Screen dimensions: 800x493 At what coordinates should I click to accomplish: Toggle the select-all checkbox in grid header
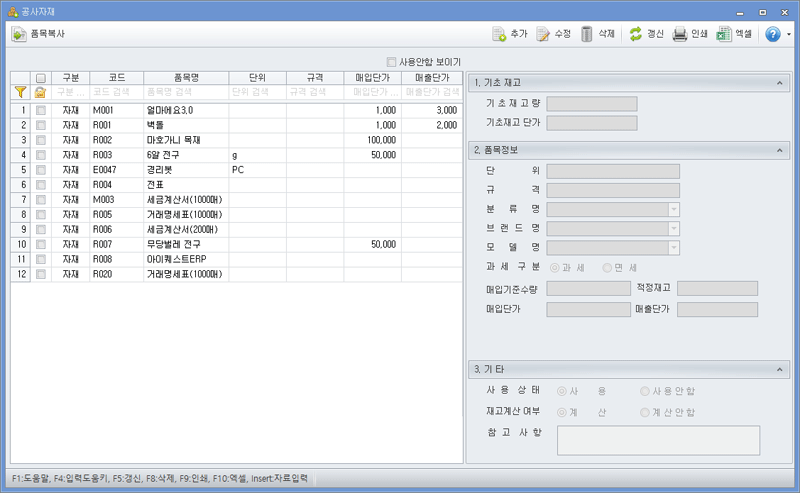click(41, 77)
